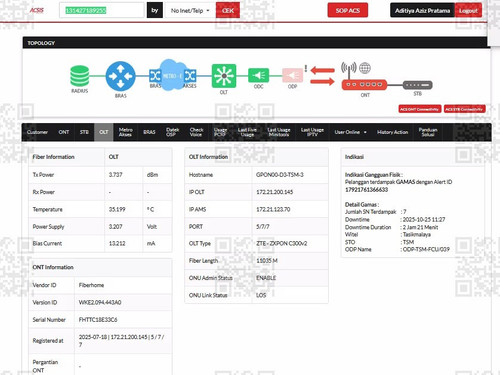Open the No Inet/Telp dropdown

(x=190, y=11)
